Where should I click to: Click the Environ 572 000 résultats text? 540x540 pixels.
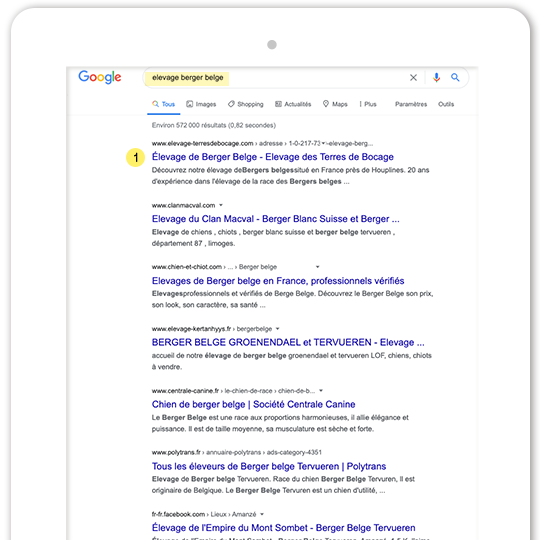(214, 125)
